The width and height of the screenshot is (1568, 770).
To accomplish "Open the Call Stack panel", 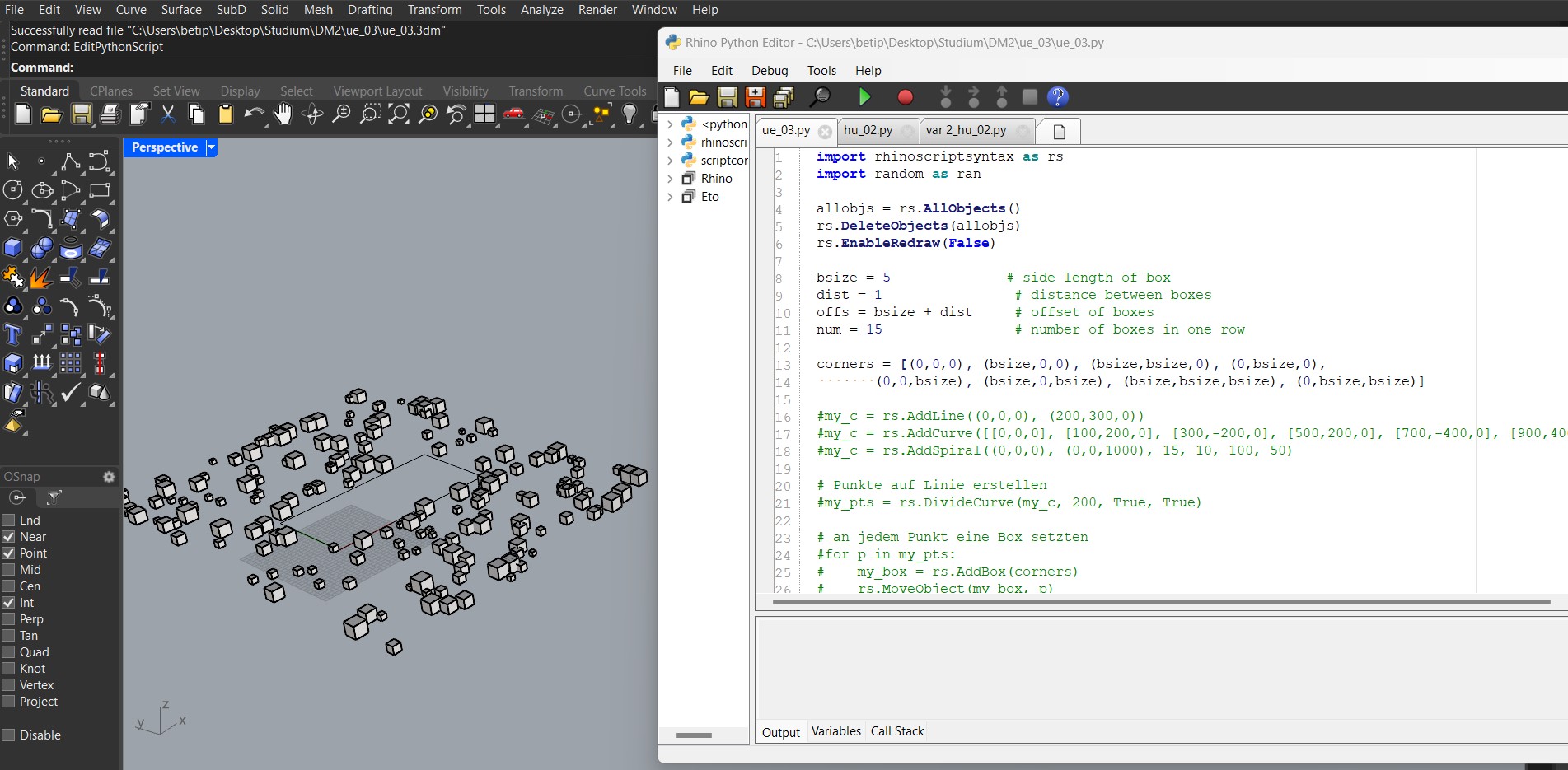I will coord(897,730).
